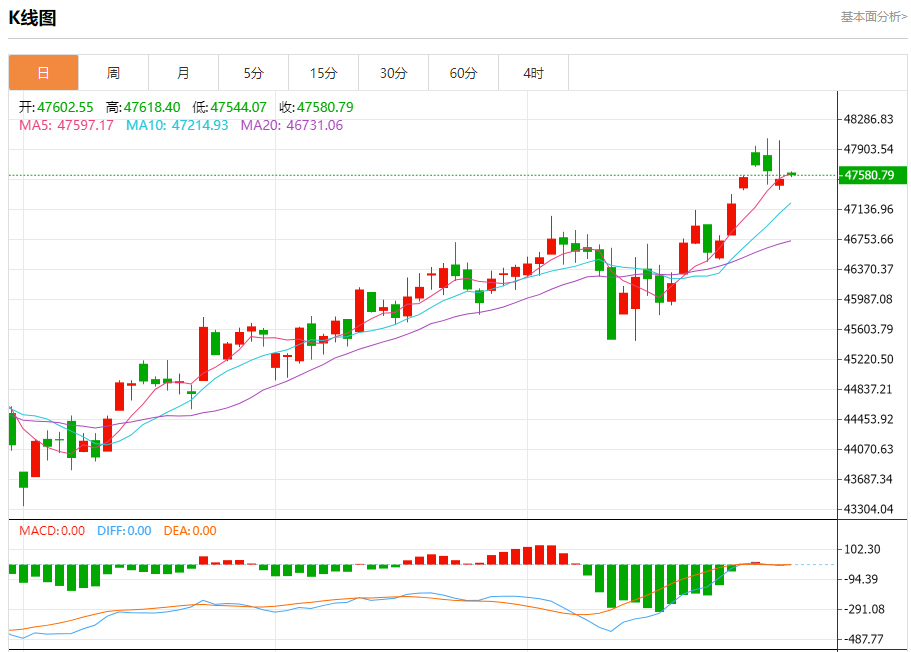Click the 47136.96 price axis label

pos(869,209)
